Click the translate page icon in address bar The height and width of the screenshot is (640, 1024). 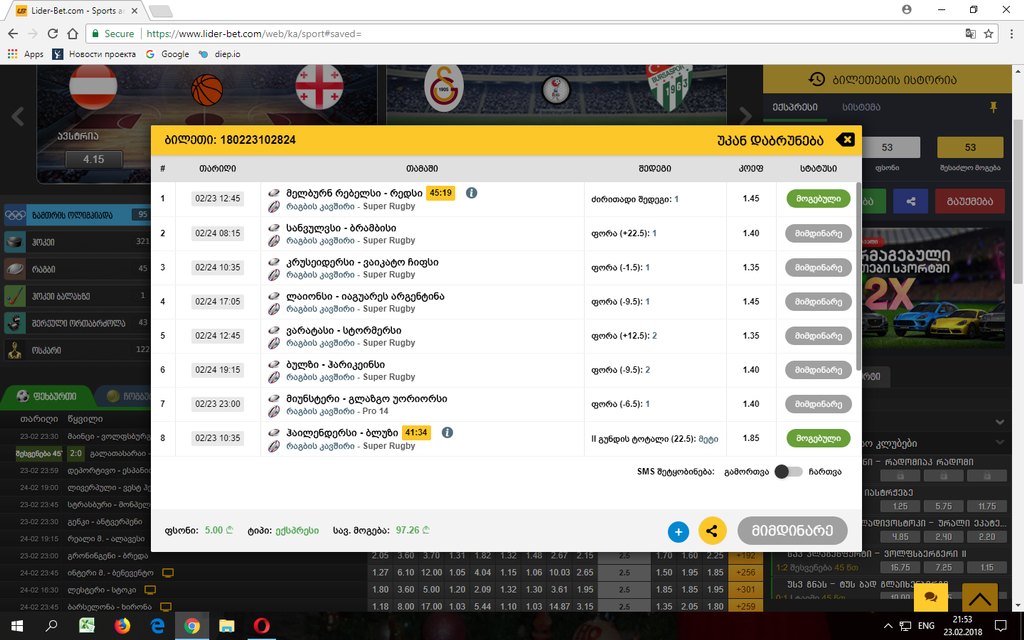(x=970, y=33)
